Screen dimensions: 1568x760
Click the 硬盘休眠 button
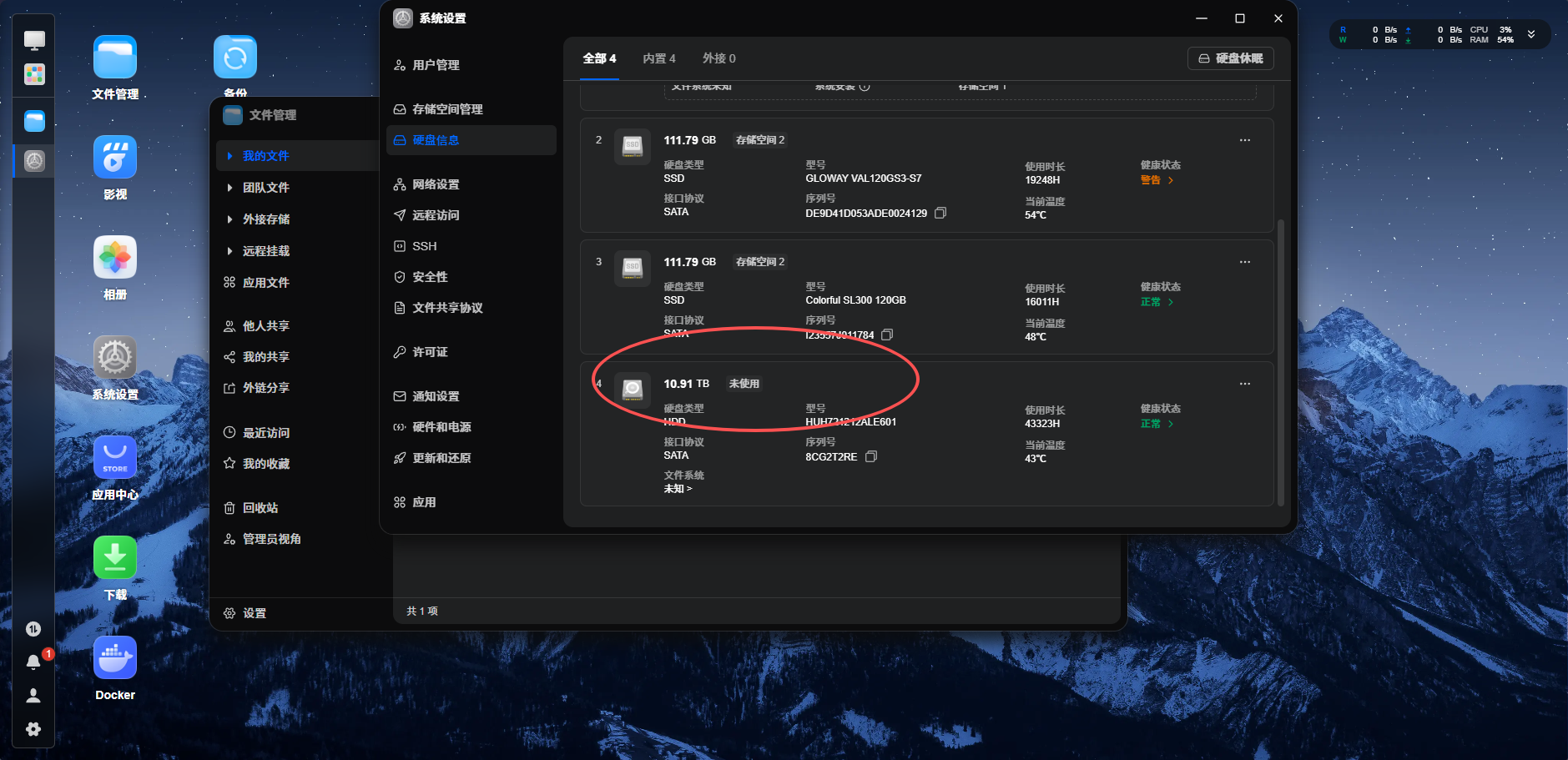(x=1231, y=58)
